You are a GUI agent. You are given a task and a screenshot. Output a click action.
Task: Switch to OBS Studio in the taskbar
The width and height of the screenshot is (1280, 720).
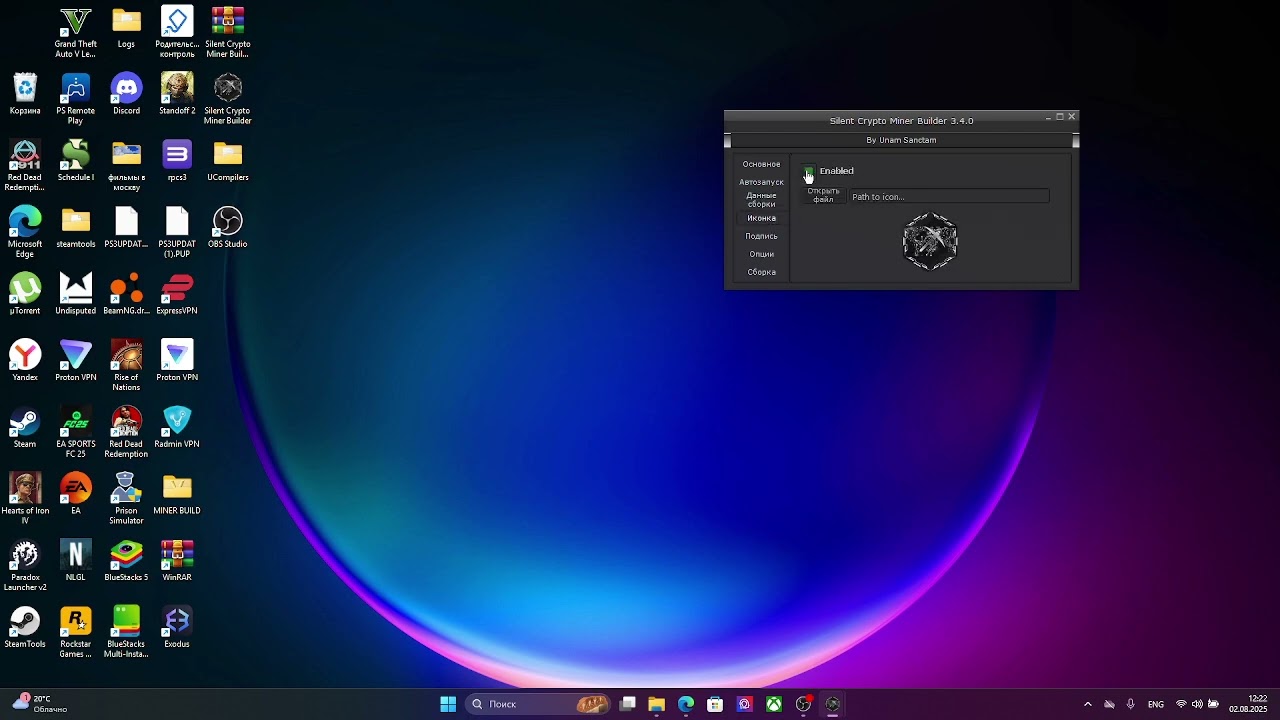point(803,704)
